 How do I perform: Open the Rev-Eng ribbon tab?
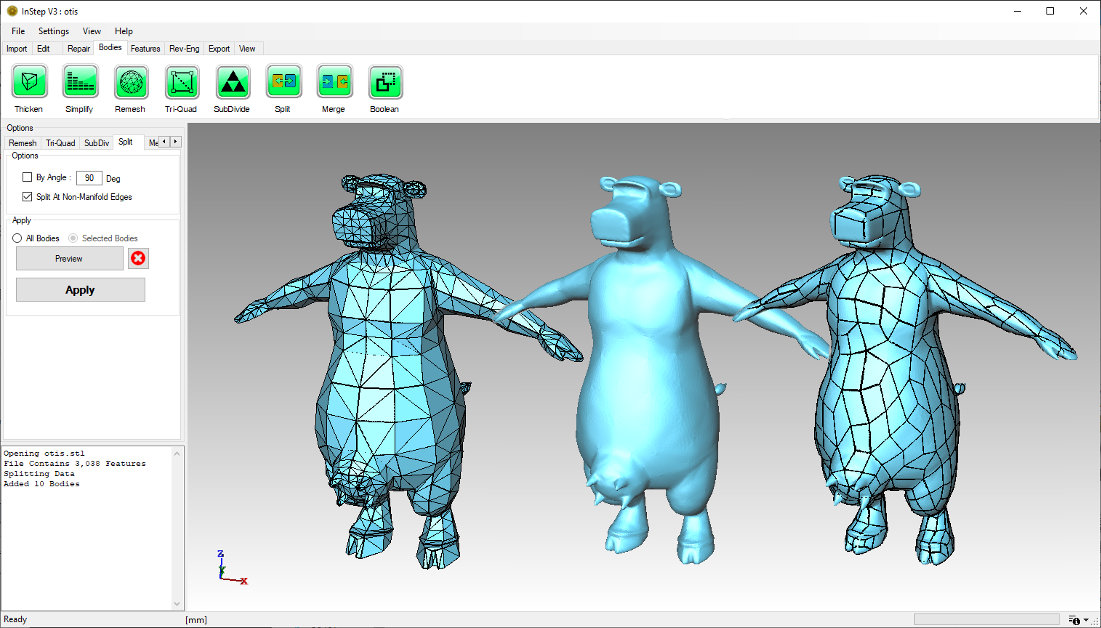184,48
